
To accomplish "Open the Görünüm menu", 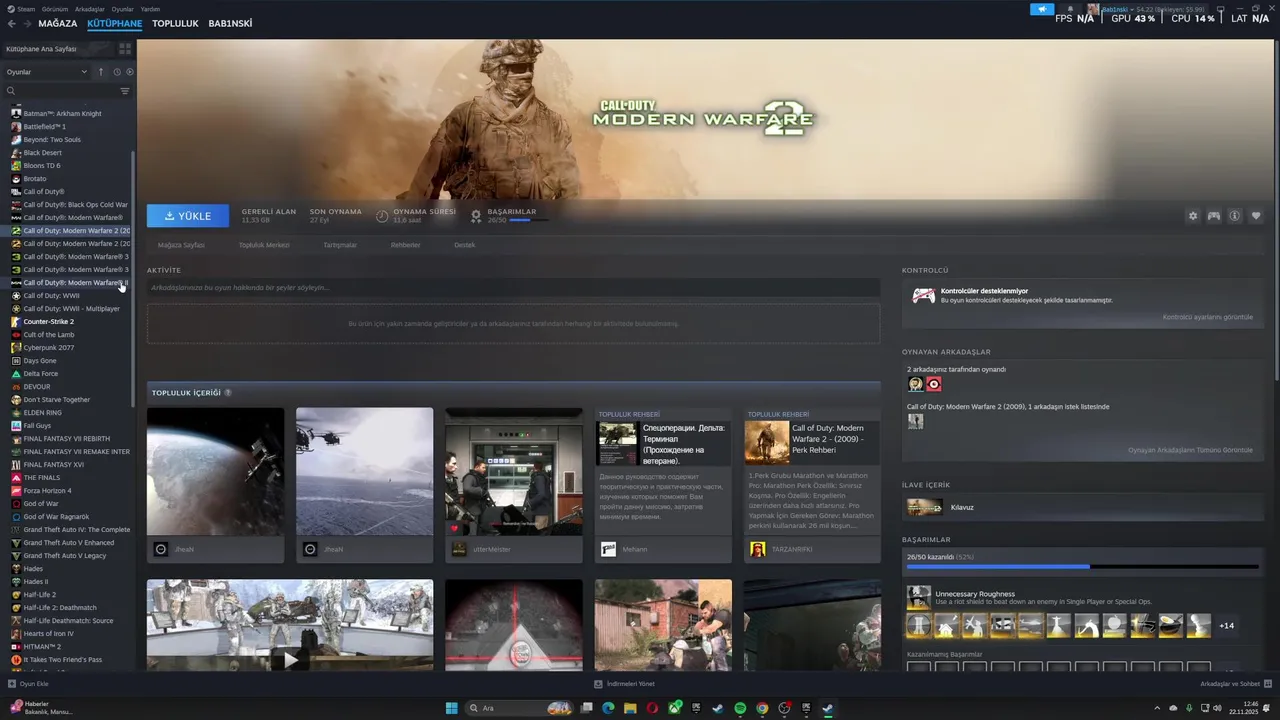I will [x=55, y=9].
